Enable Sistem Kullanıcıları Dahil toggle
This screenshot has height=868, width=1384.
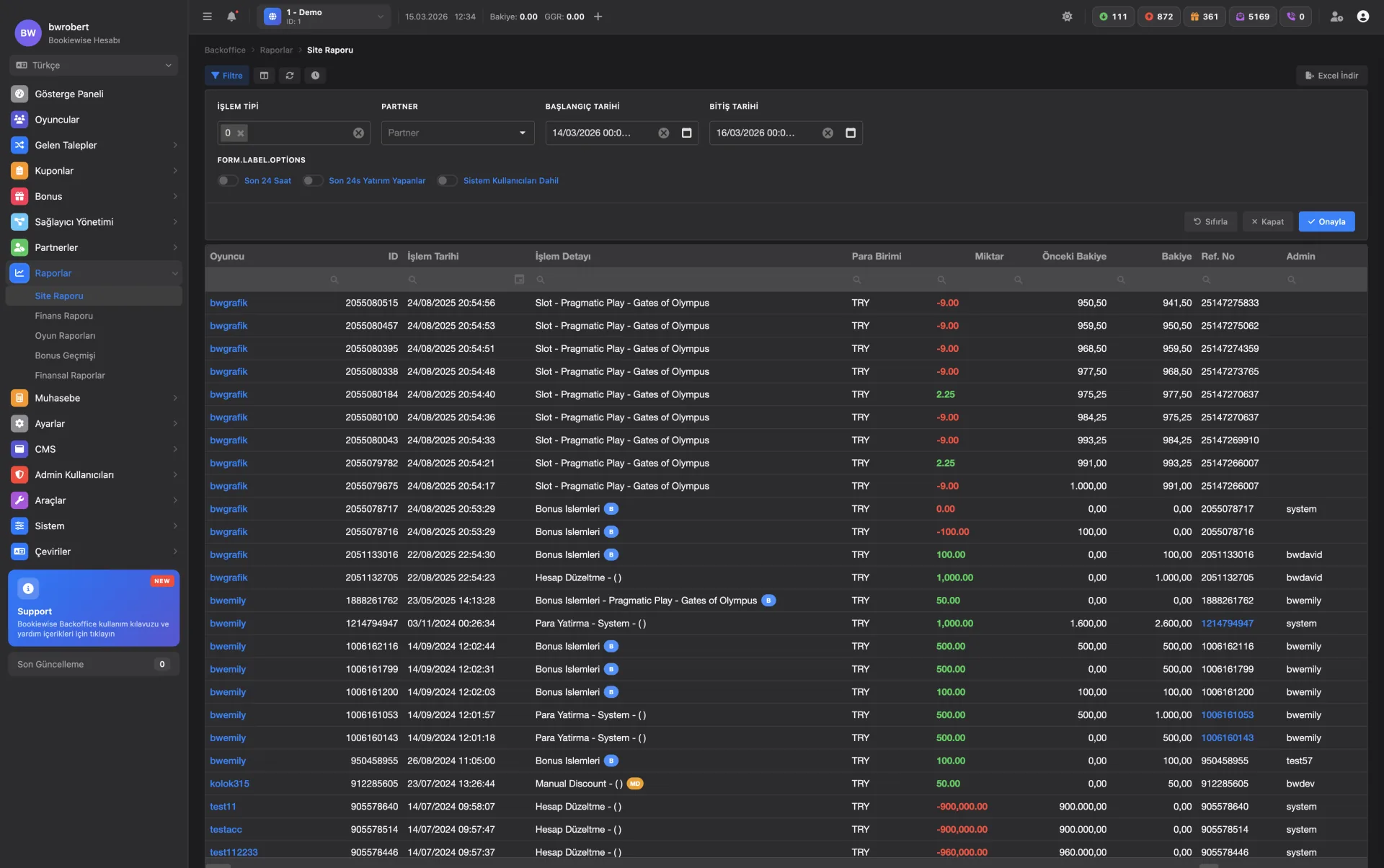click(x=447, y=181)
